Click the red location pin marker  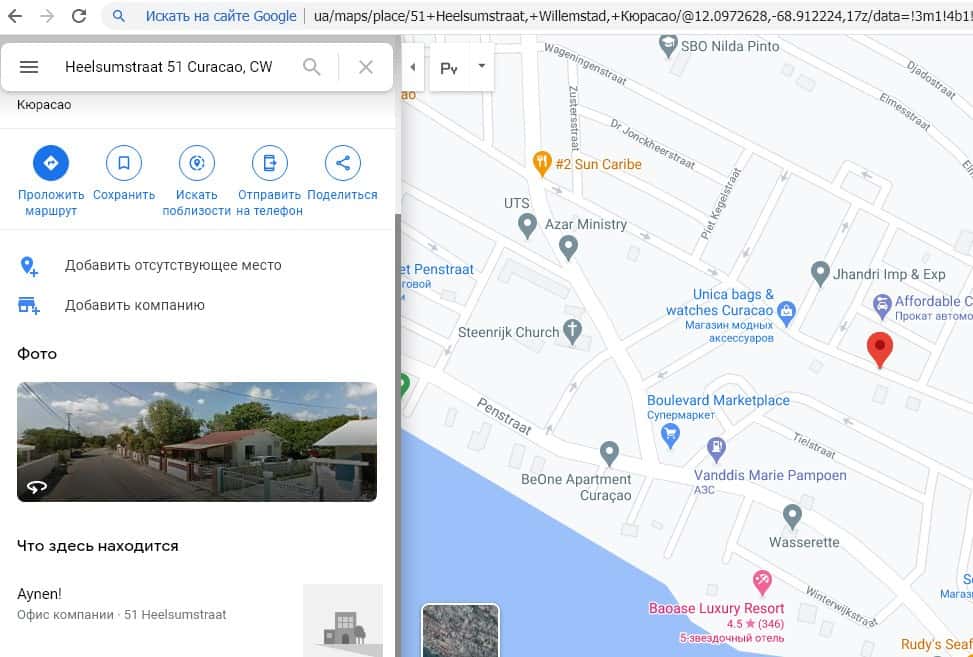pyautogui.click(x=879, y=349)
